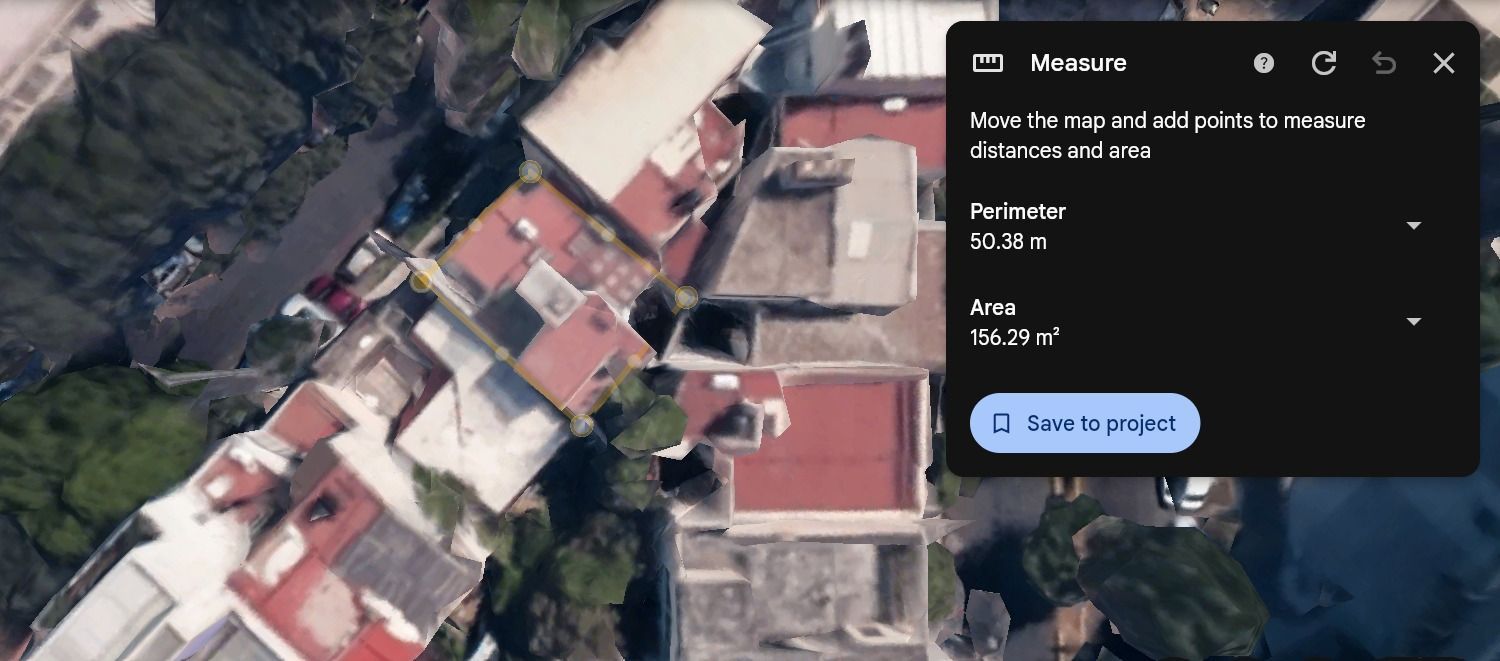The image size is (1500, 661).
Task: Expand the Perimeter units dropdown
Action: [1414, 226]
